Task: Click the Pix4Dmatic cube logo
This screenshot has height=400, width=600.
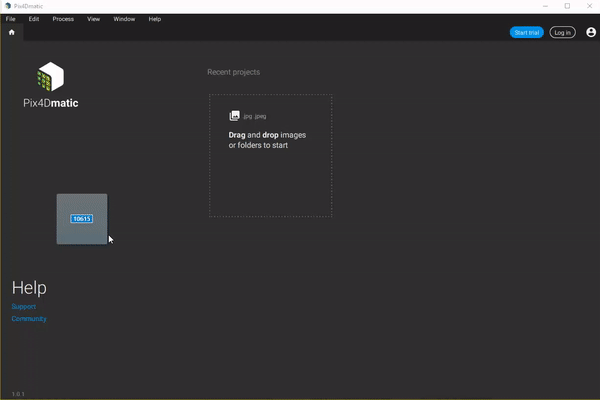Action: 51,78
